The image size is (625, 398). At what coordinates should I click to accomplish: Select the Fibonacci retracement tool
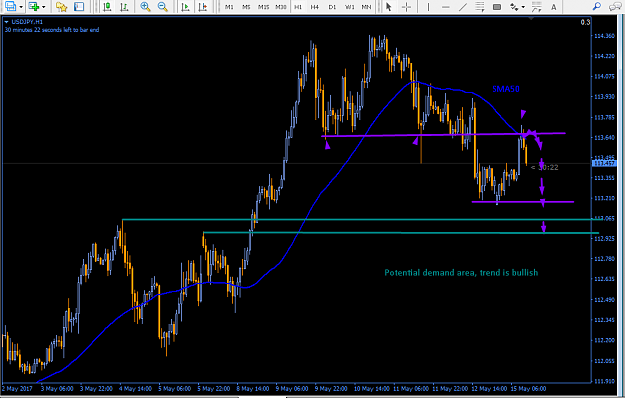[x=537, y=6]
